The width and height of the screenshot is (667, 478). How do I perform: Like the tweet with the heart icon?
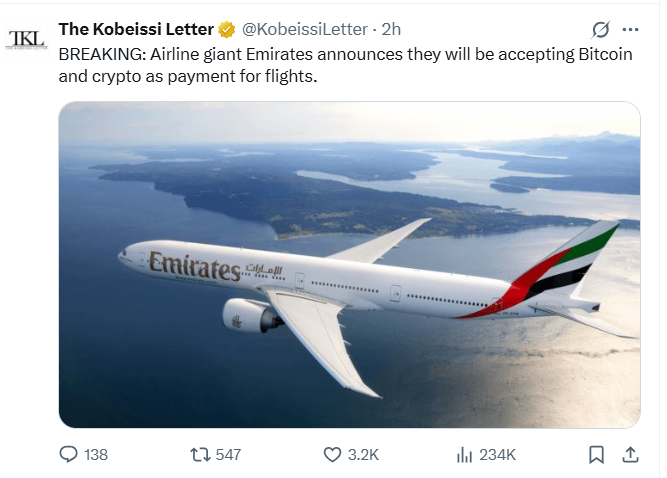(332, 455)
